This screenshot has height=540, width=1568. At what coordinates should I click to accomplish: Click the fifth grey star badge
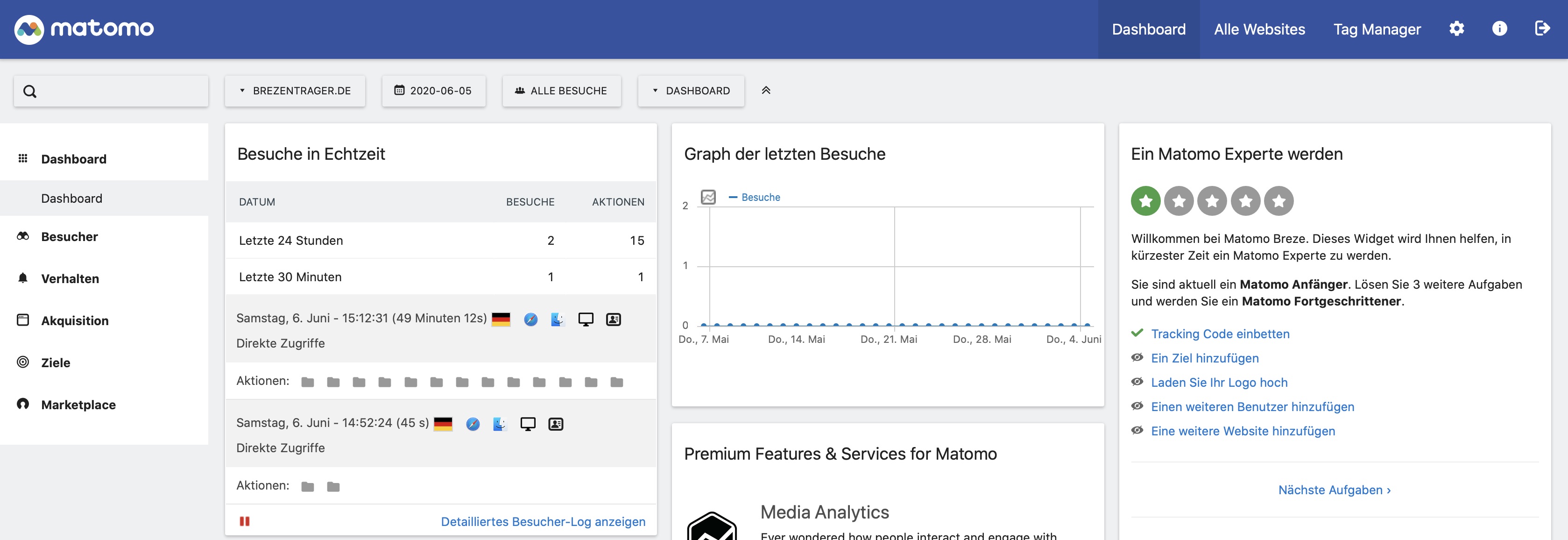tap(1279, 201)
